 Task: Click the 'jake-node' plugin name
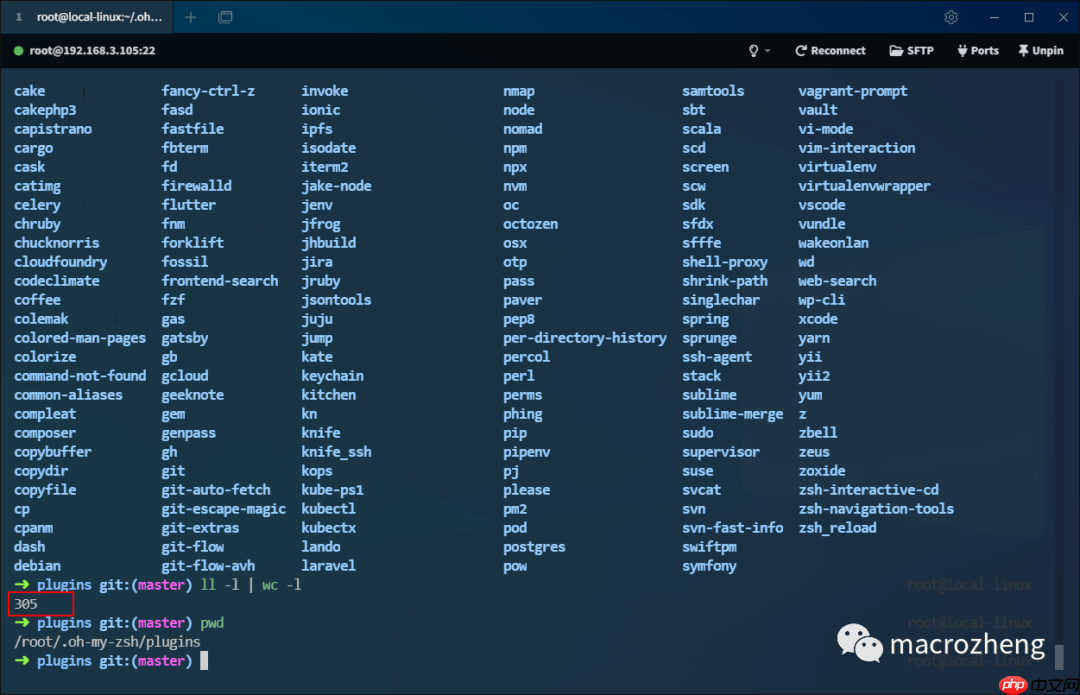pyautogui.click(x=336, y=186)
